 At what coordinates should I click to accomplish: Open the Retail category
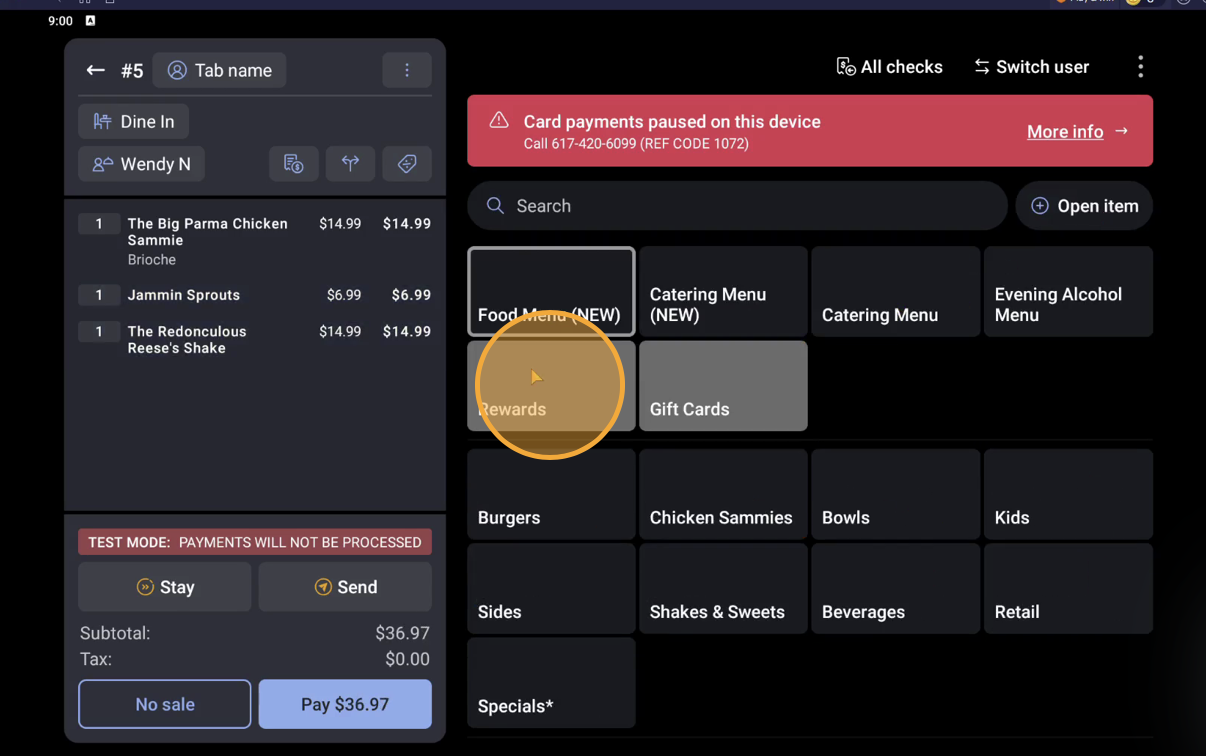(1068, 588)
